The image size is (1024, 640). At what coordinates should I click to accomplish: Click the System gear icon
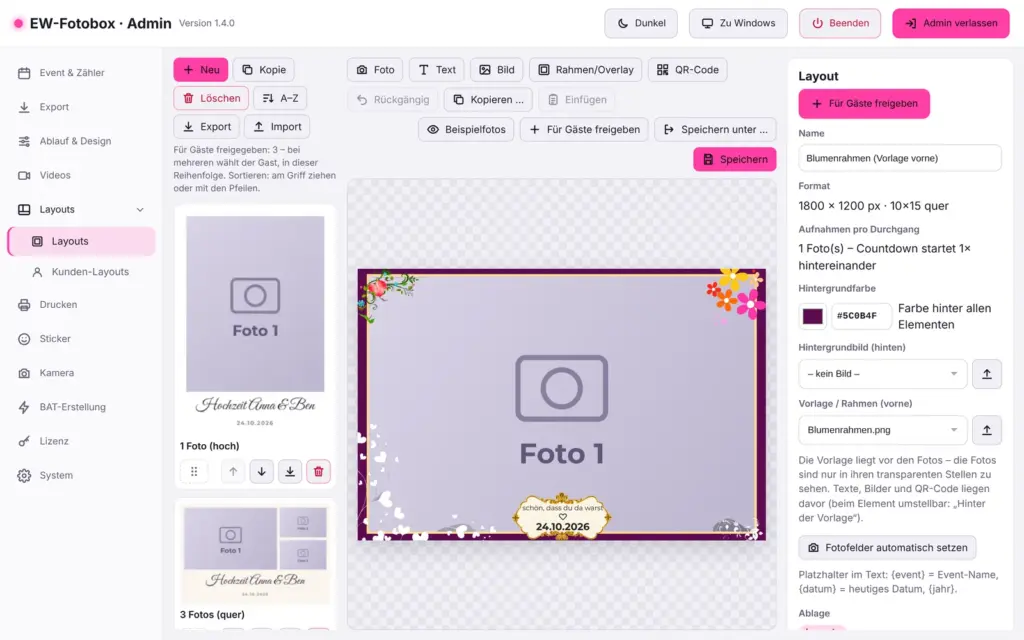point(24,475)
